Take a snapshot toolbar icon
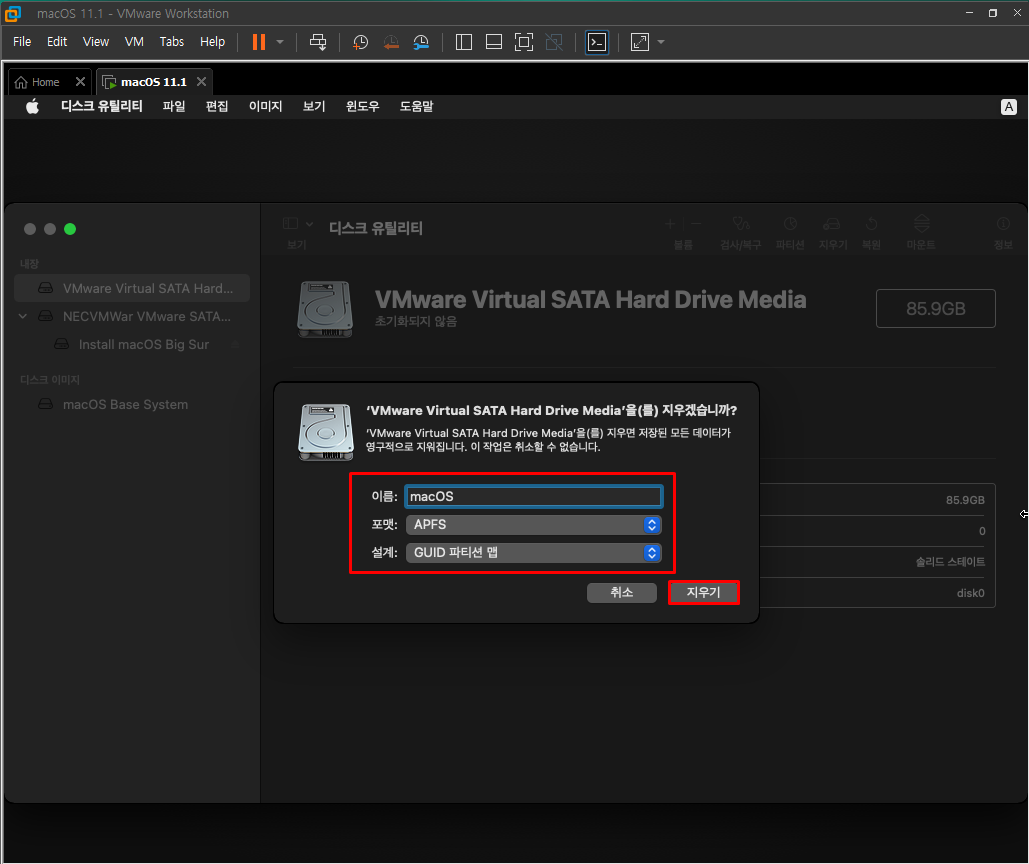Screen dimensions: 1029x864 pyautogui.click(x=360, y=42)
